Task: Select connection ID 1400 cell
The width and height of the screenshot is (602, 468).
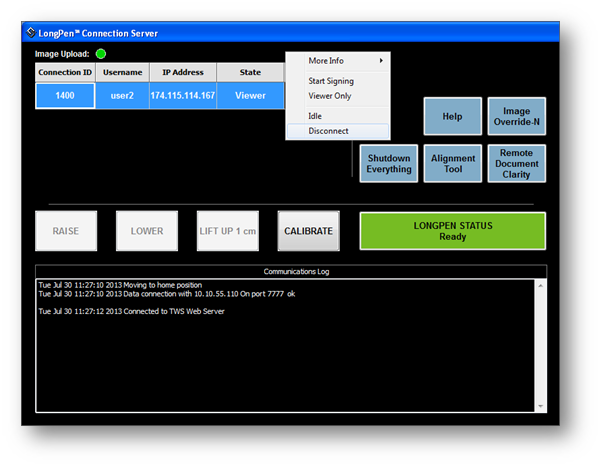Action: click(x=65, y=96)
